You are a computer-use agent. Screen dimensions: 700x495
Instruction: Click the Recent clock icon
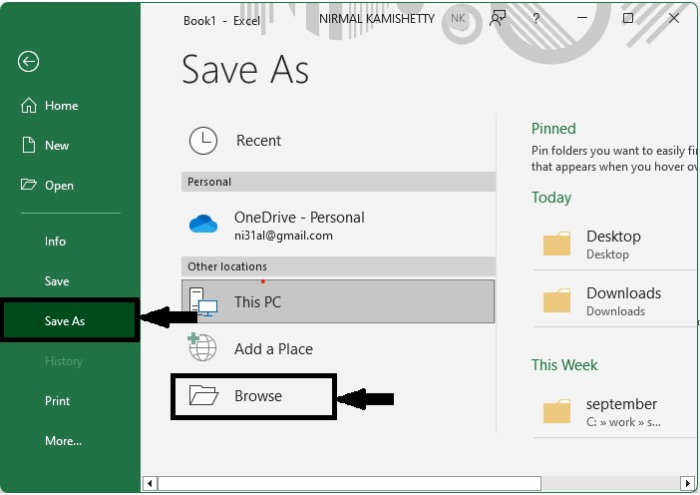pyautogui.click(x=203, y=141)
